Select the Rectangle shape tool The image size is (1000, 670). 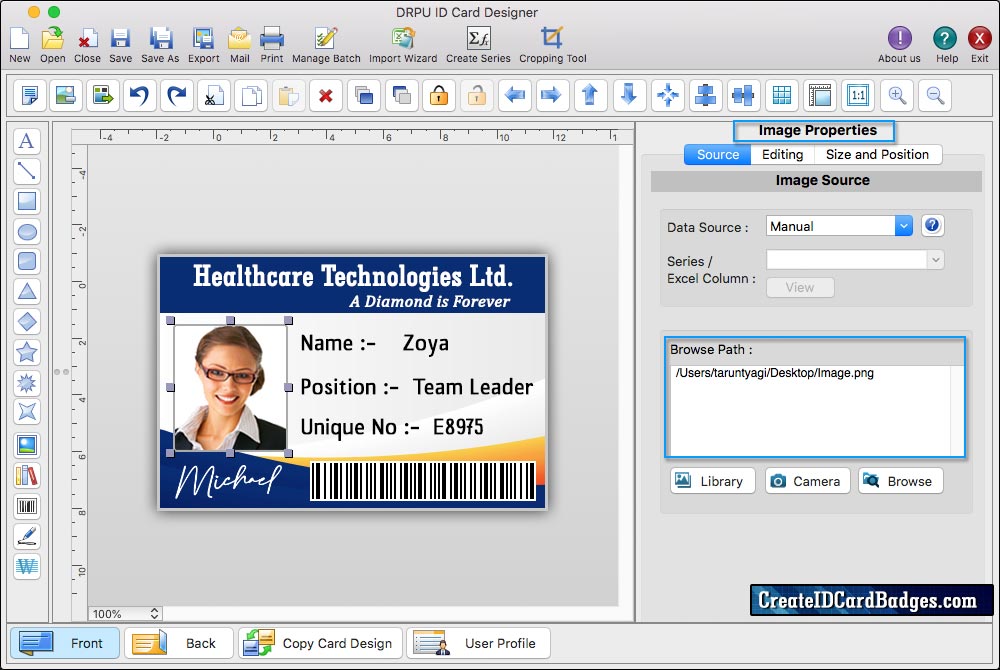point(27,201)
